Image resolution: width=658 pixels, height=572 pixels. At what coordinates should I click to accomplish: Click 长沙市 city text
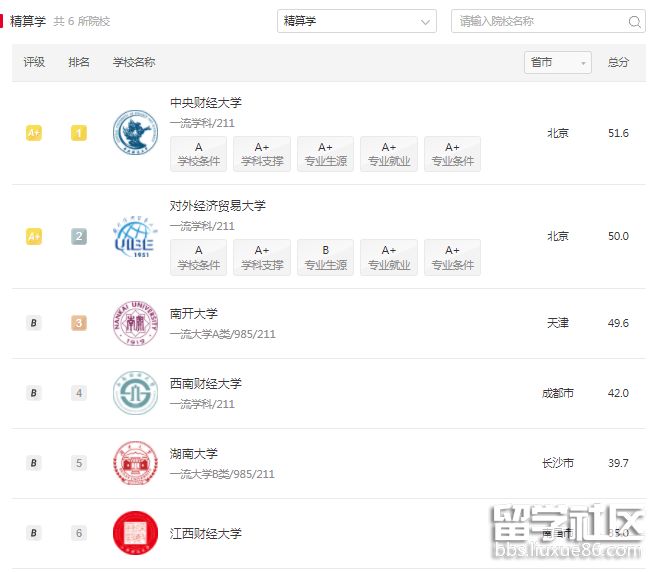point(558,463)
